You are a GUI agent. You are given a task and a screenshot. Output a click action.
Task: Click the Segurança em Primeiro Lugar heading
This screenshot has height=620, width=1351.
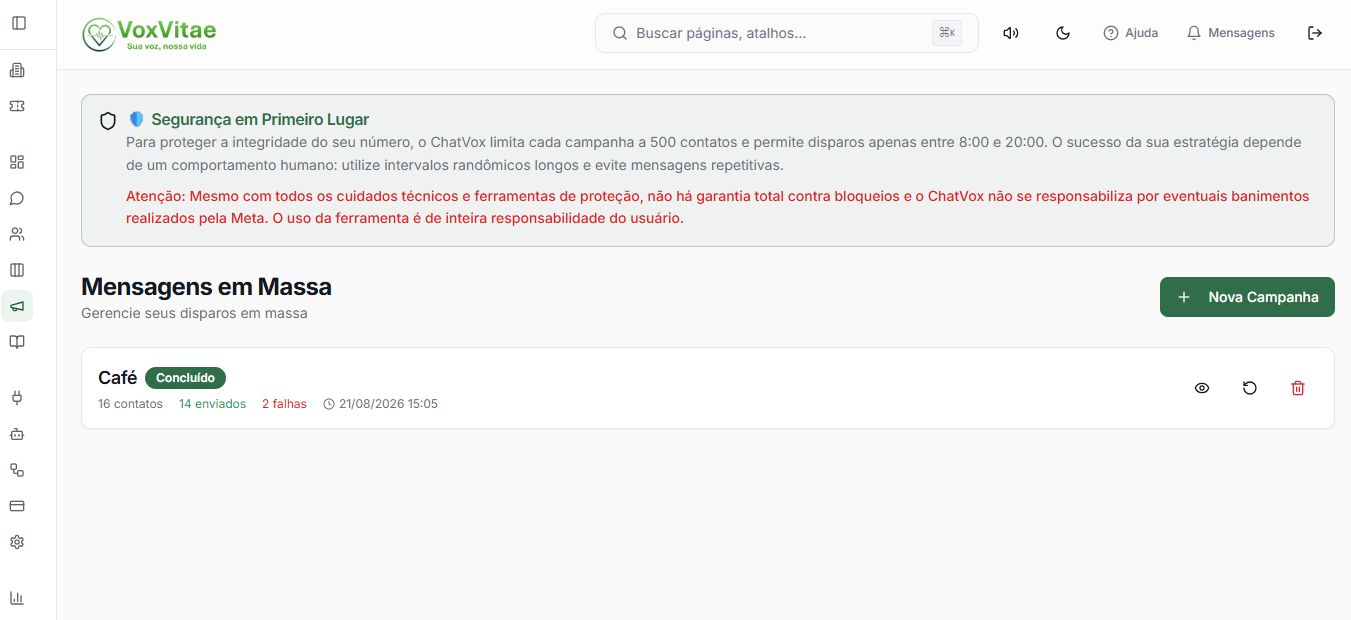tap(260, 119)
